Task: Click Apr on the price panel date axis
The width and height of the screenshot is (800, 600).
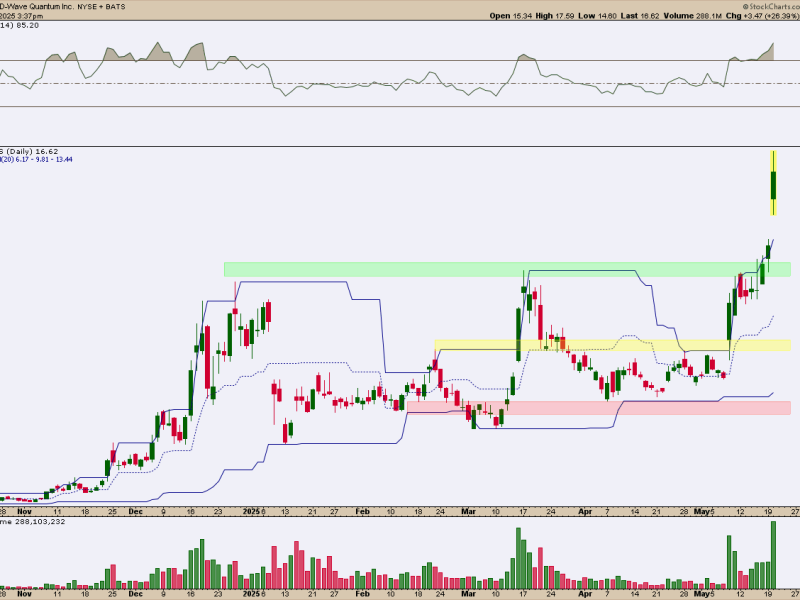Action: click(x=585, y=511)
